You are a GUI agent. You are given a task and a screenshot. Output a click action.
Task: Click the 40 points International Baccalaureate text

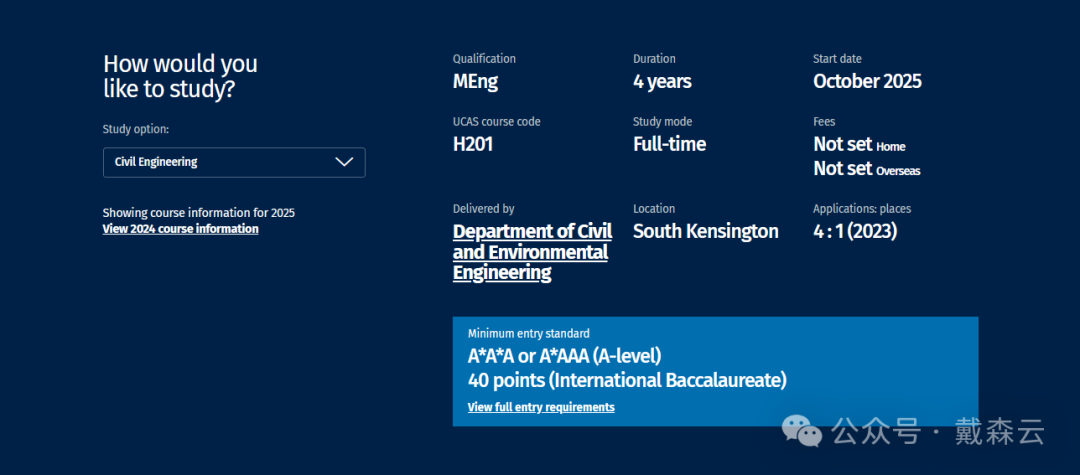pyautogui.click(x=627, y=381)
